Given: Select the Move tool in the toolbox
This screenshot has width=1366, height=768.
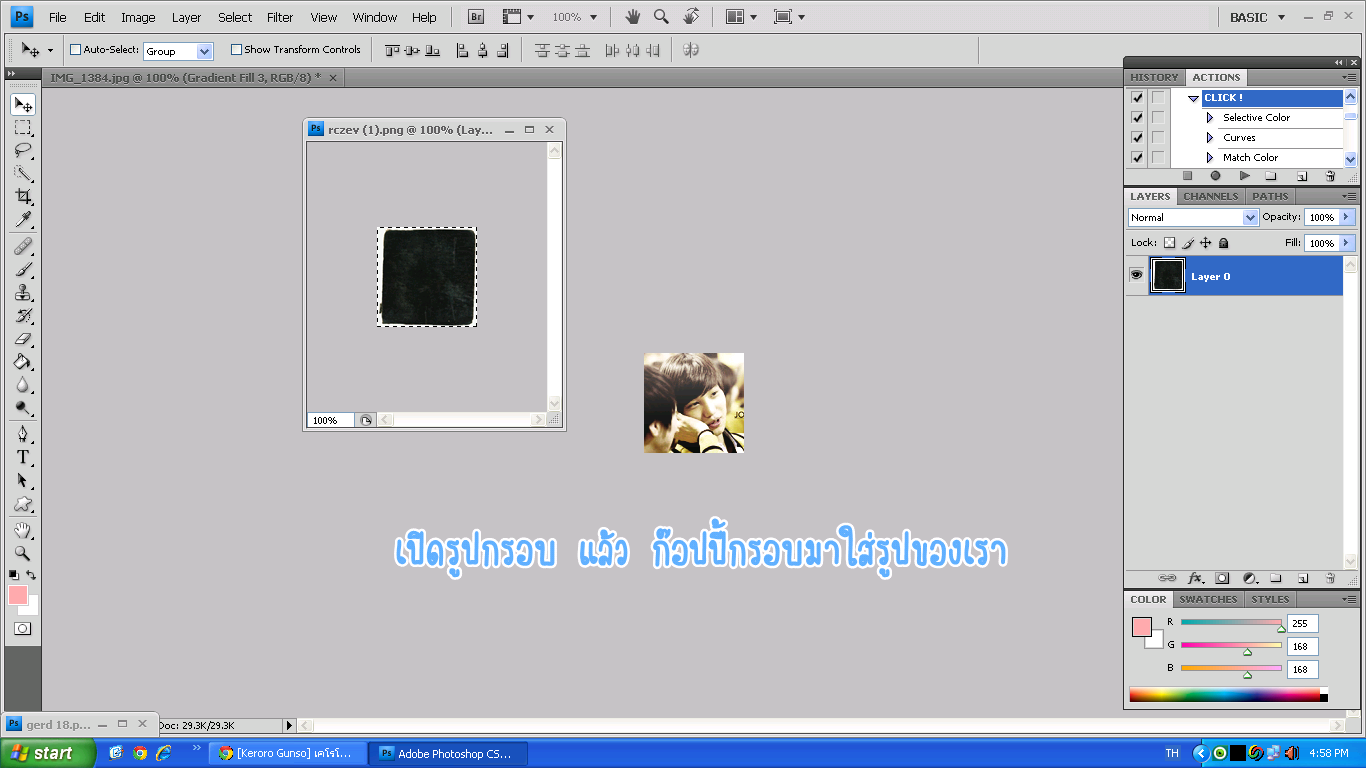Looking at the screenshot, I should point(23,105).
